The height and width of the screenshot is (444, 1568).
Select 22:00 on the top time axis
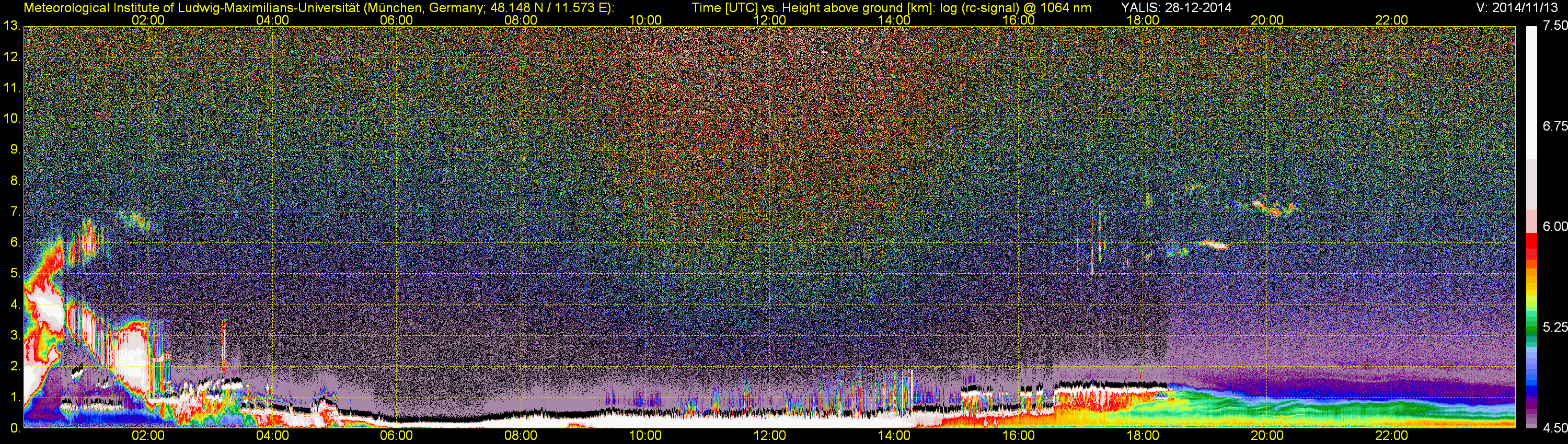pos(1391,20)
